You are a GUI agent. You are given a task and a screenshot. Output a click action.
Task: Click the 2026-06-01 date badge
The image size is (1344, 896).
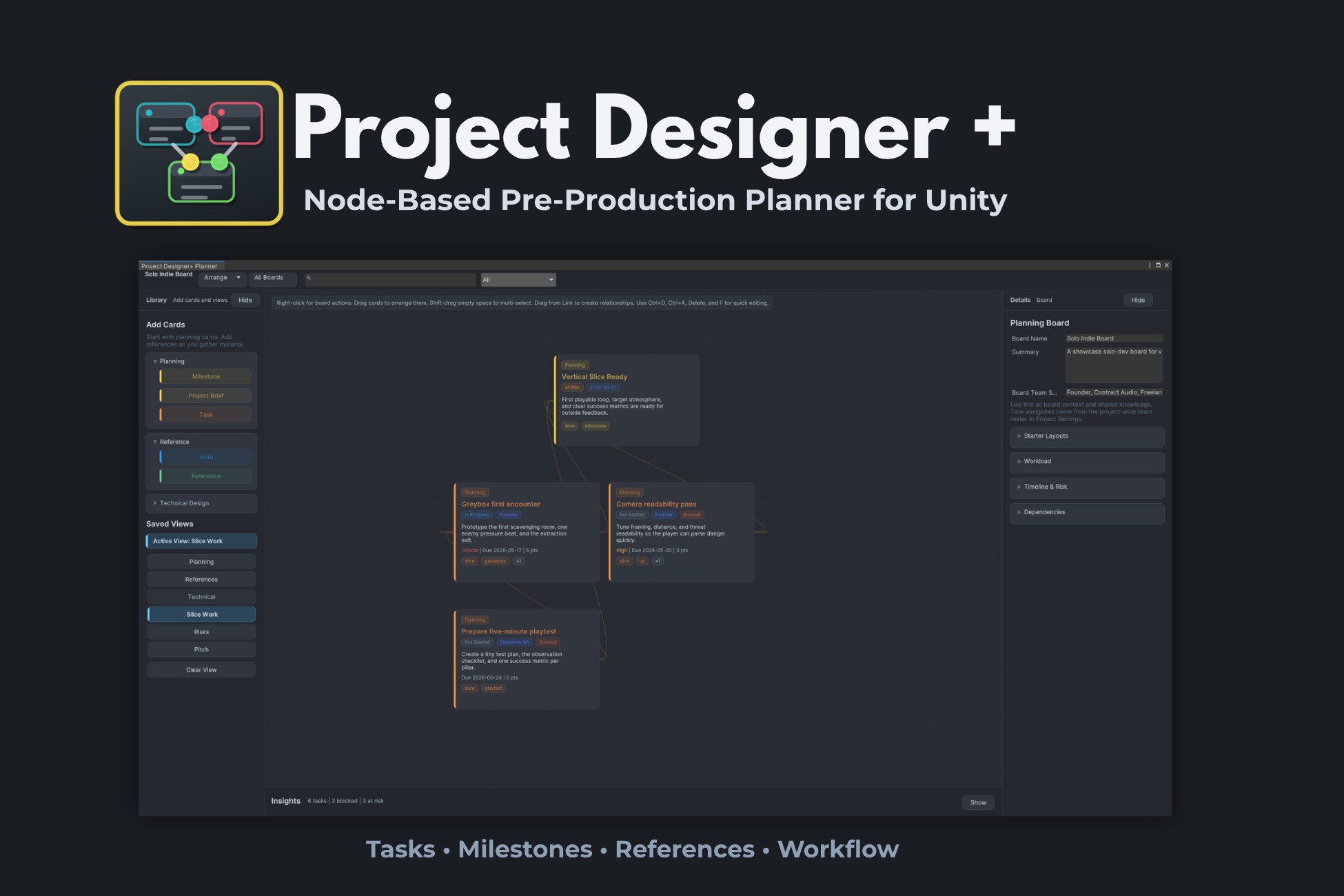(x=603, y=388)
